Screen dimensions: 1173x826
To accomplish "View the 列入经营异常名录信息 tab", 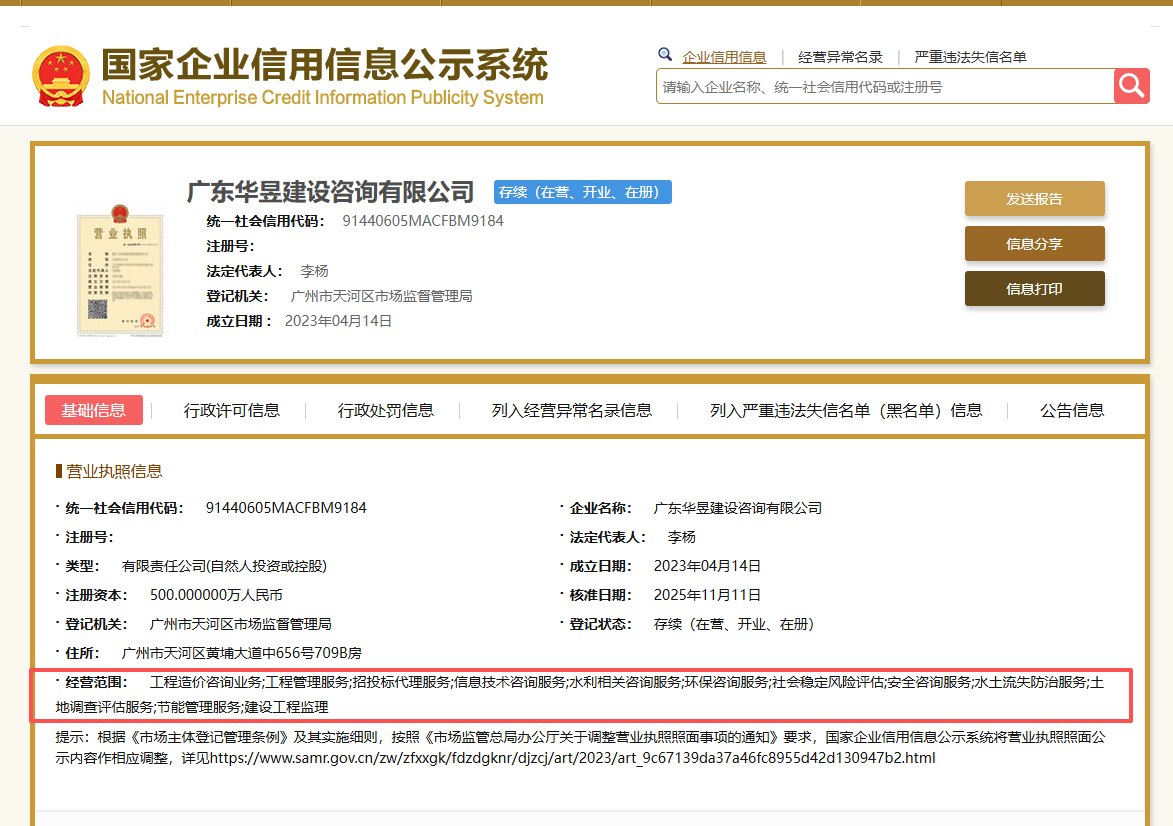I will [x=571, y=410].
